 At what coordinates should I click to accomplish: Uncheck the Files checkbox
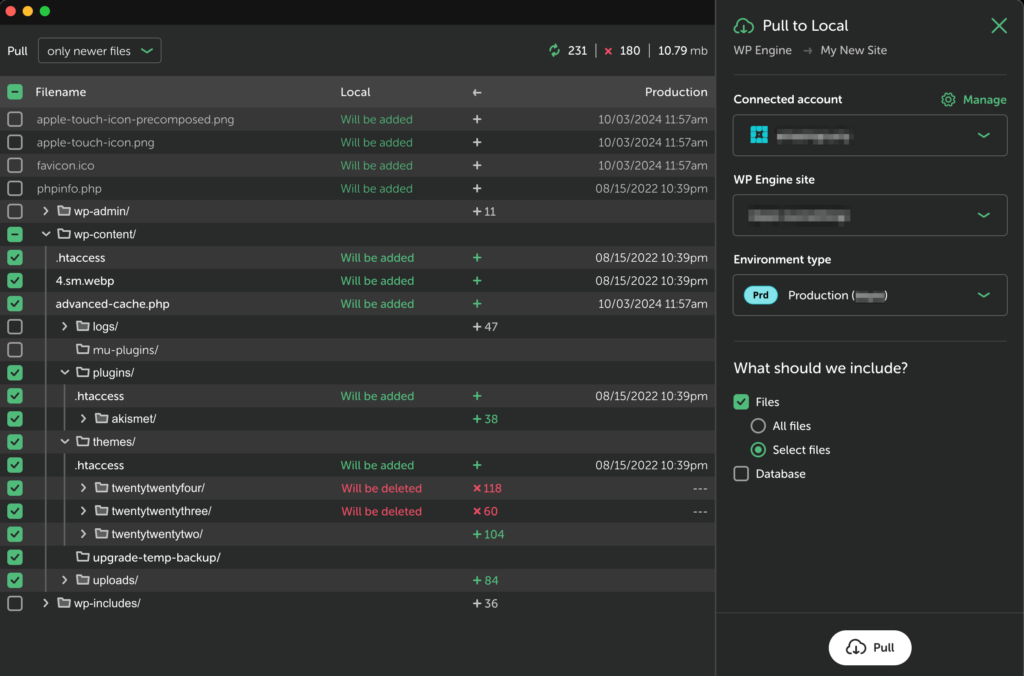pos(741,402)
